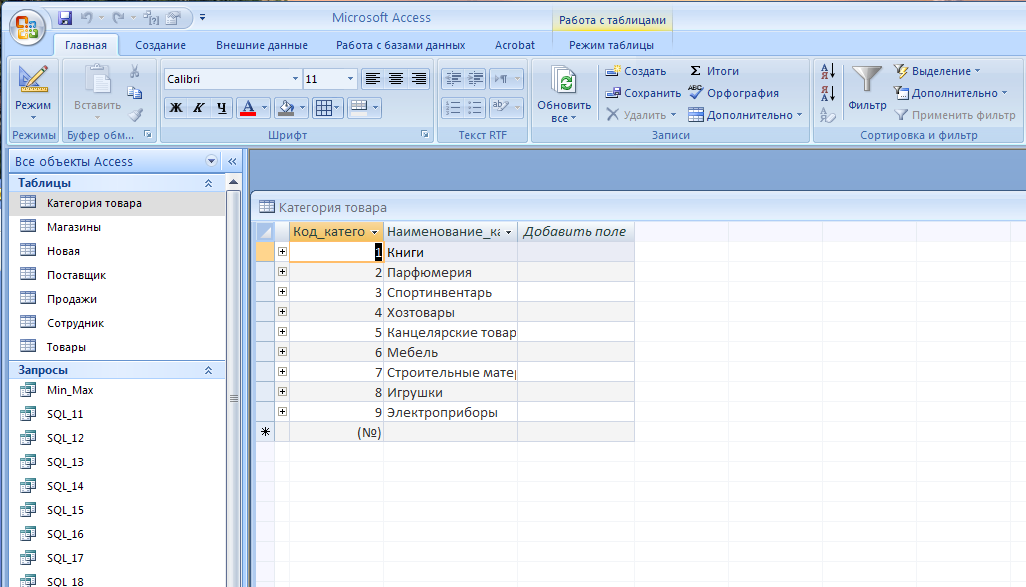Collapse the navigation pane with the double chevron

tap(232, 161)
